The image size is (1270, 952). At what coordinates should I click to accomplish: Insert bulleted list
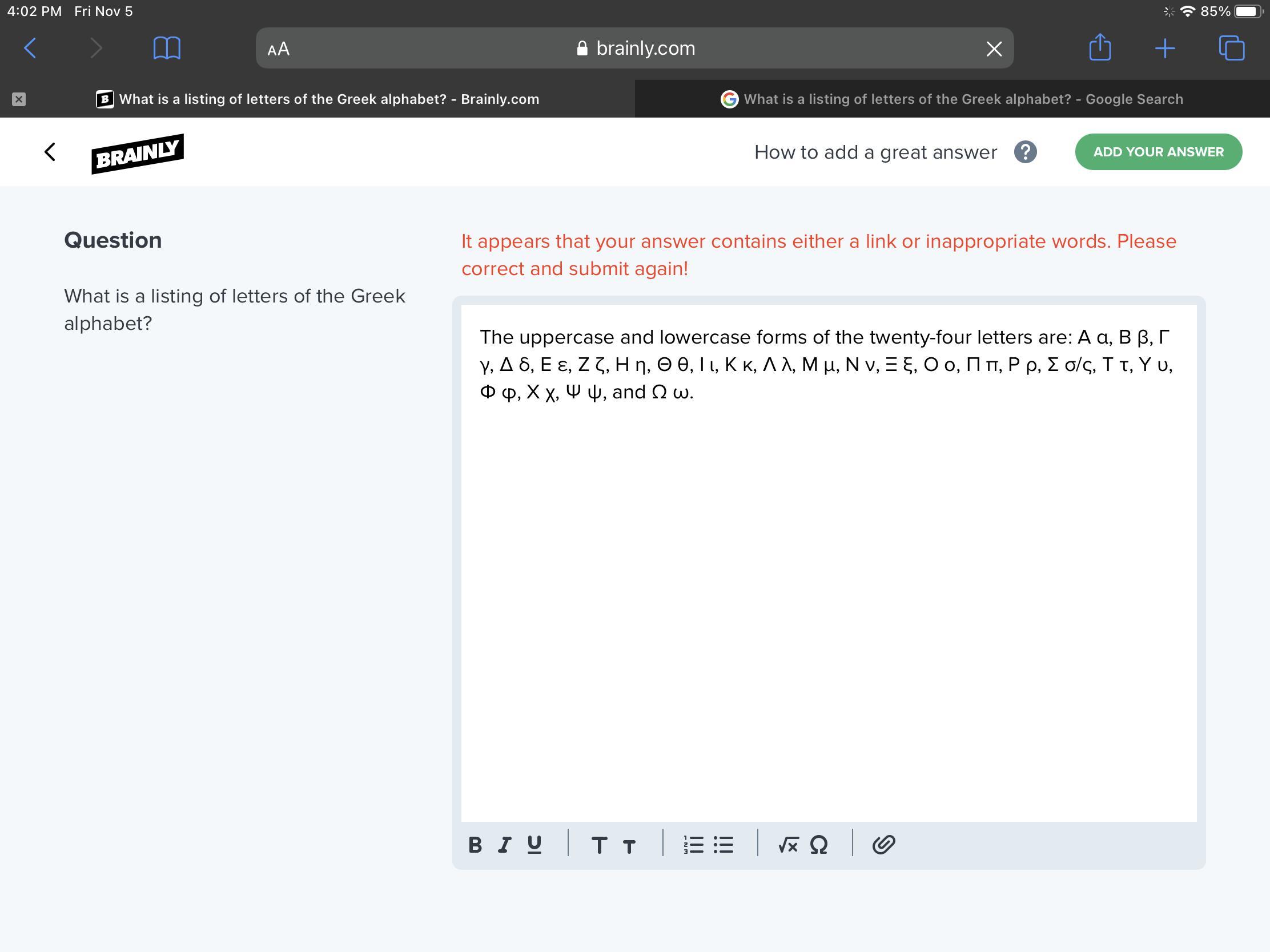point(724,845)
